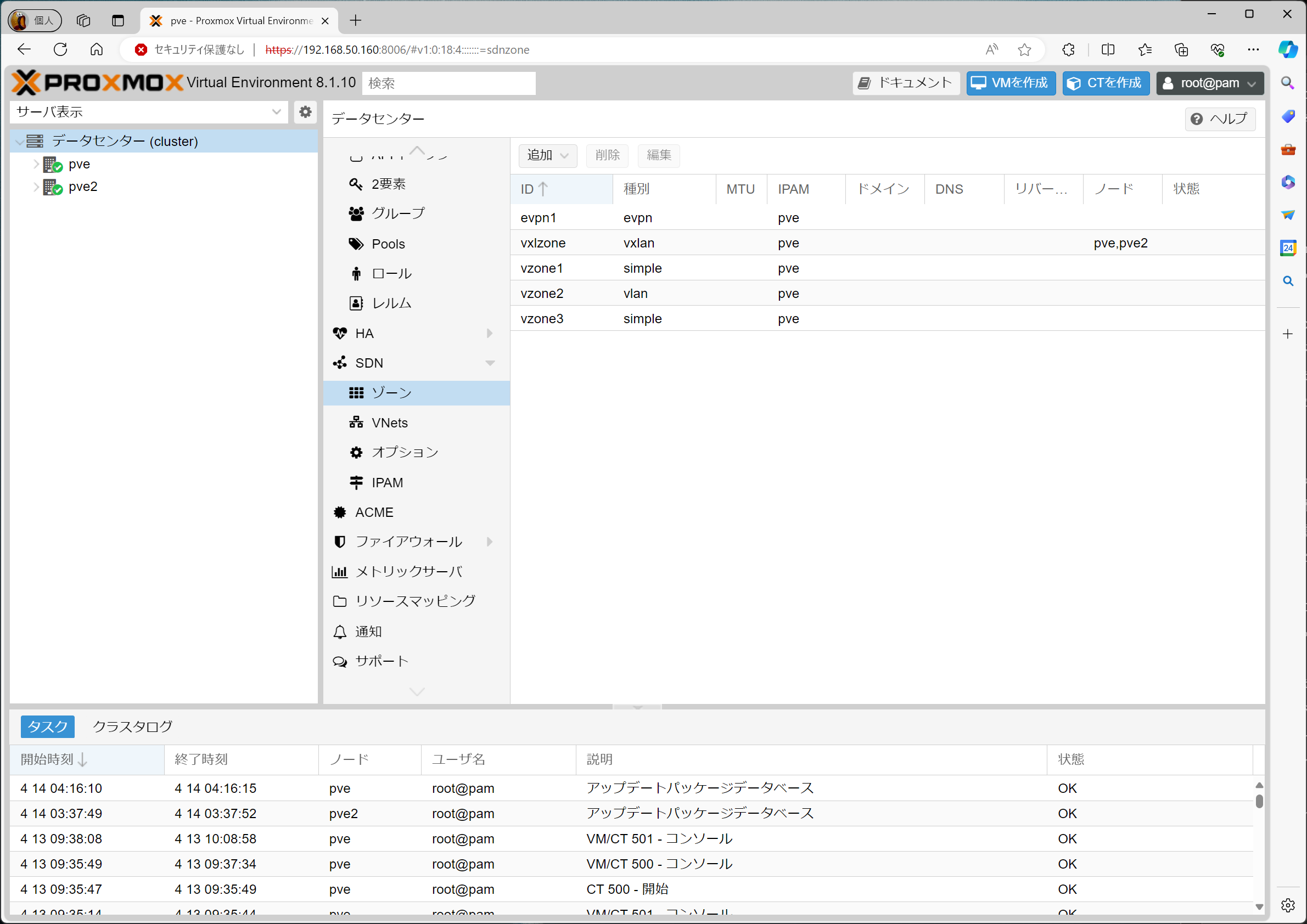Open the Pools tag entry
Image resolution: width=1307 pixels, height=924 pixels.
coord(388,244)
